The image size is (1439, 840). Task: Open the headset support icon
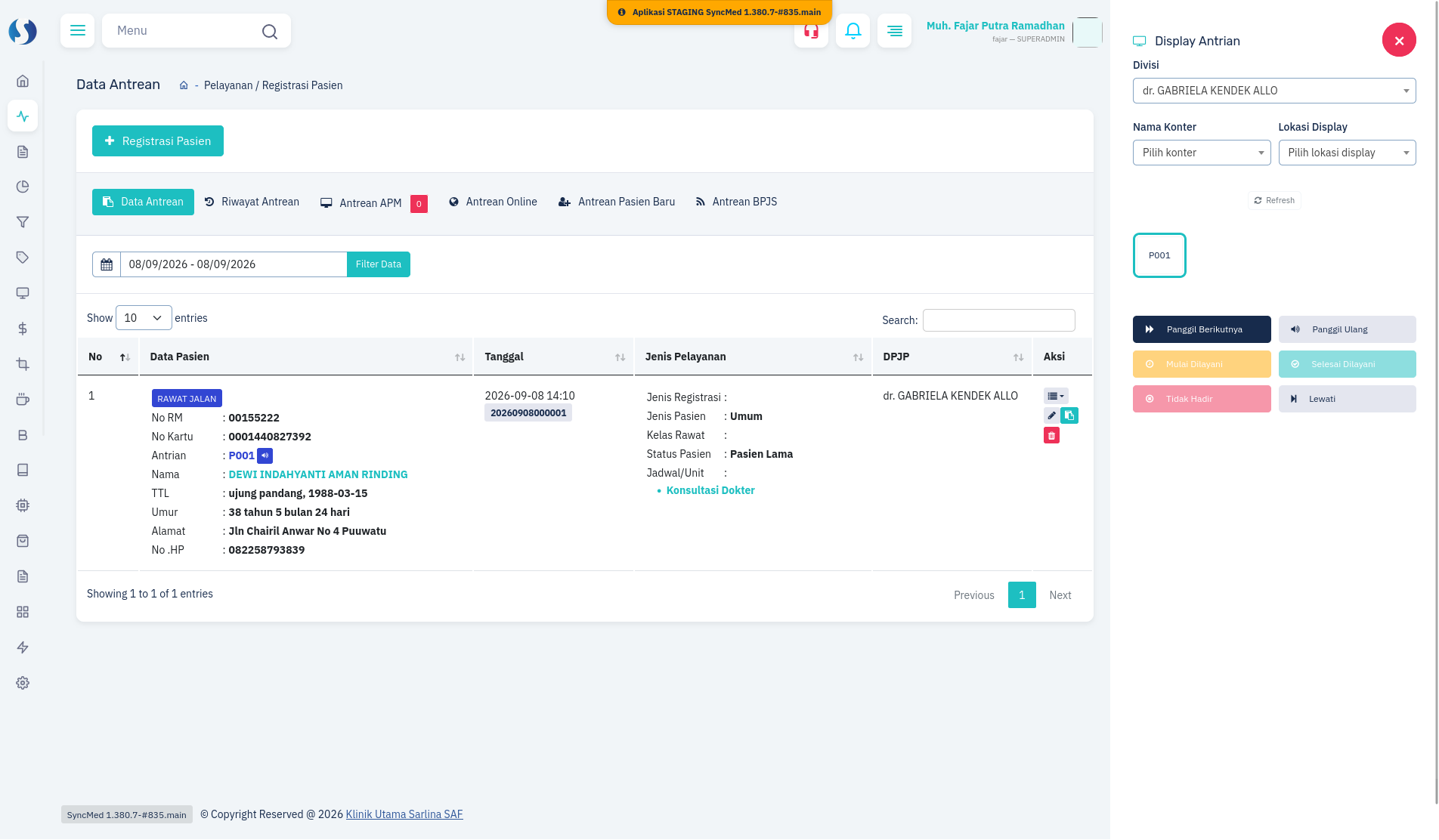point(811,31)
